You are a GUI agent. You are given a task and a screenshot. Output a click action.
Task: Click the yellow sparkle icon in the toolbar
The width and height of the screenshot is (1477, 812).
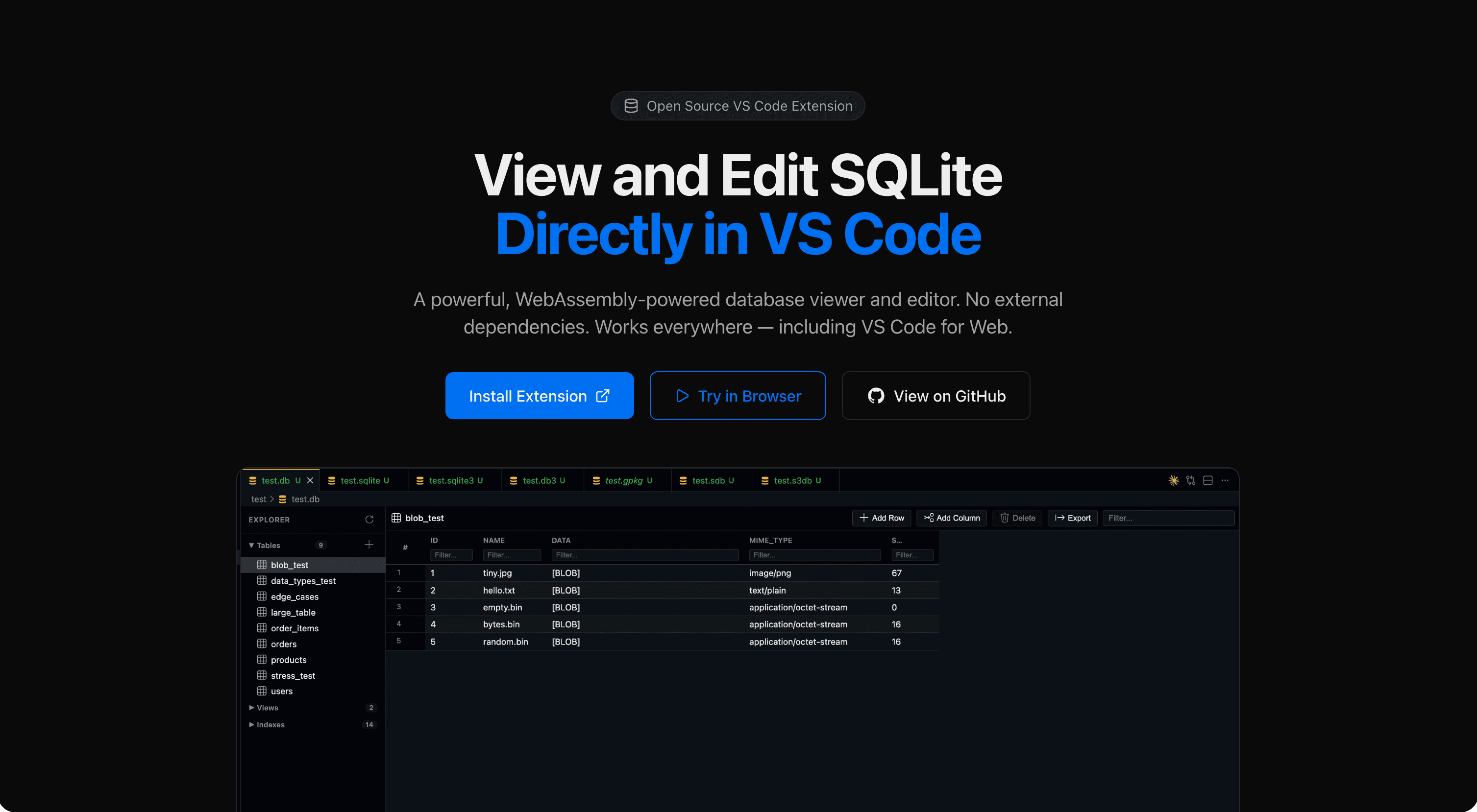click(x=1173, y=481)
